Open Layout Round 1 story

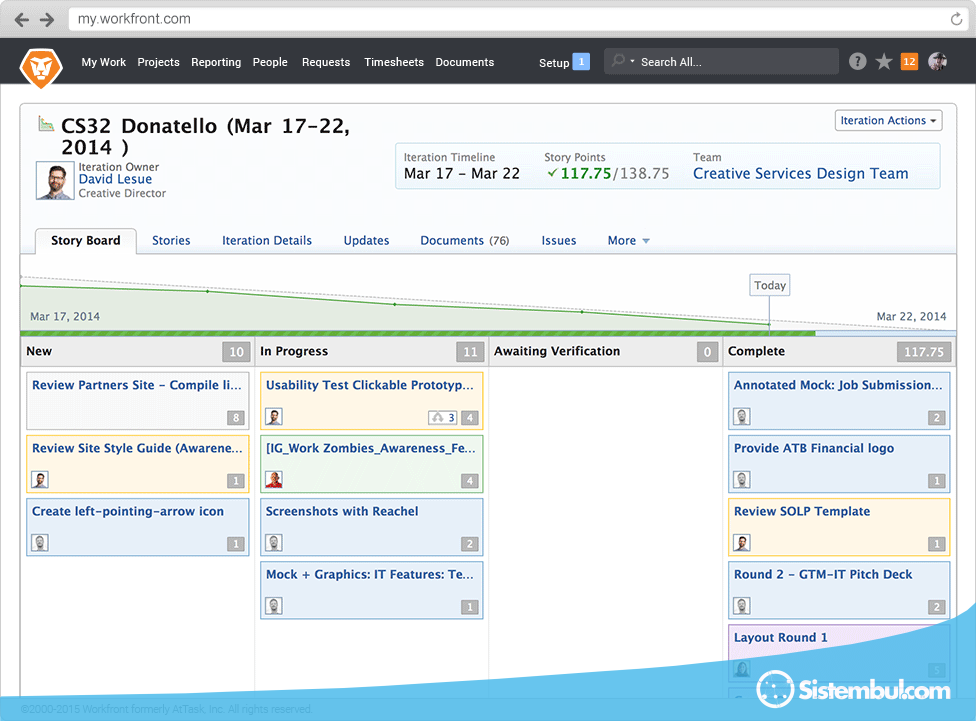[781, 638]
